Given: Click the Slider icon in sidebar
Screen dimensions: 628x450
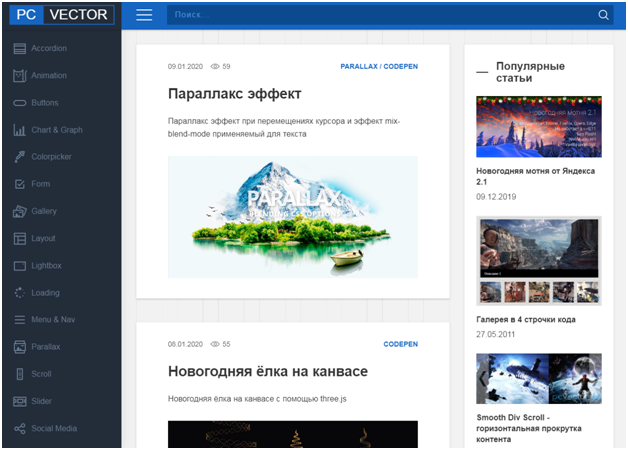Looking at the screenshot, I should click(x=19, y=402).
